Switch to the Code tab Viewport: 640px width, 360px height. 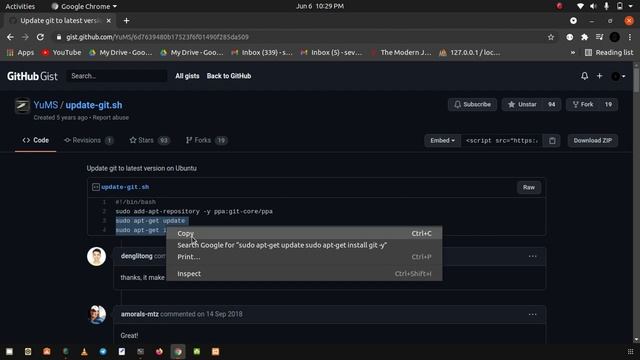click(x=36, y=140)
